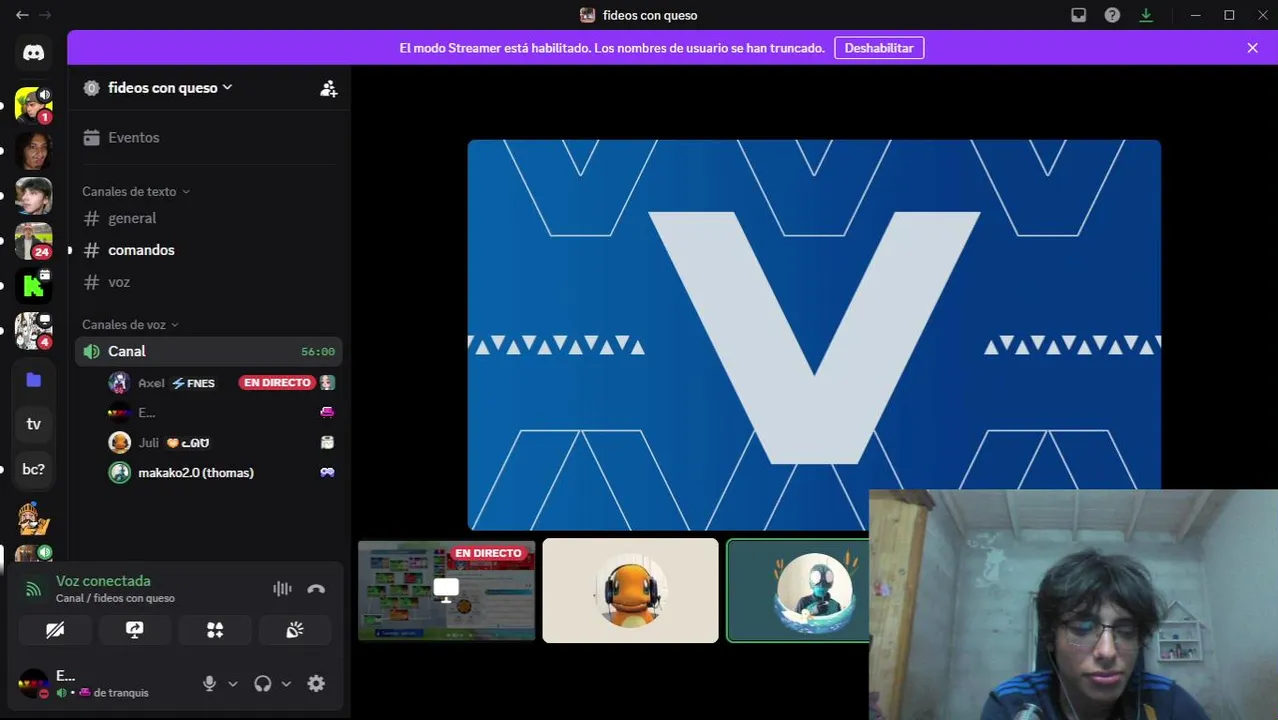Viewport: 1278px width, 720px height.
Task: Click Deshabilitar to disable Streamer mode
Action: click(879, 48)
